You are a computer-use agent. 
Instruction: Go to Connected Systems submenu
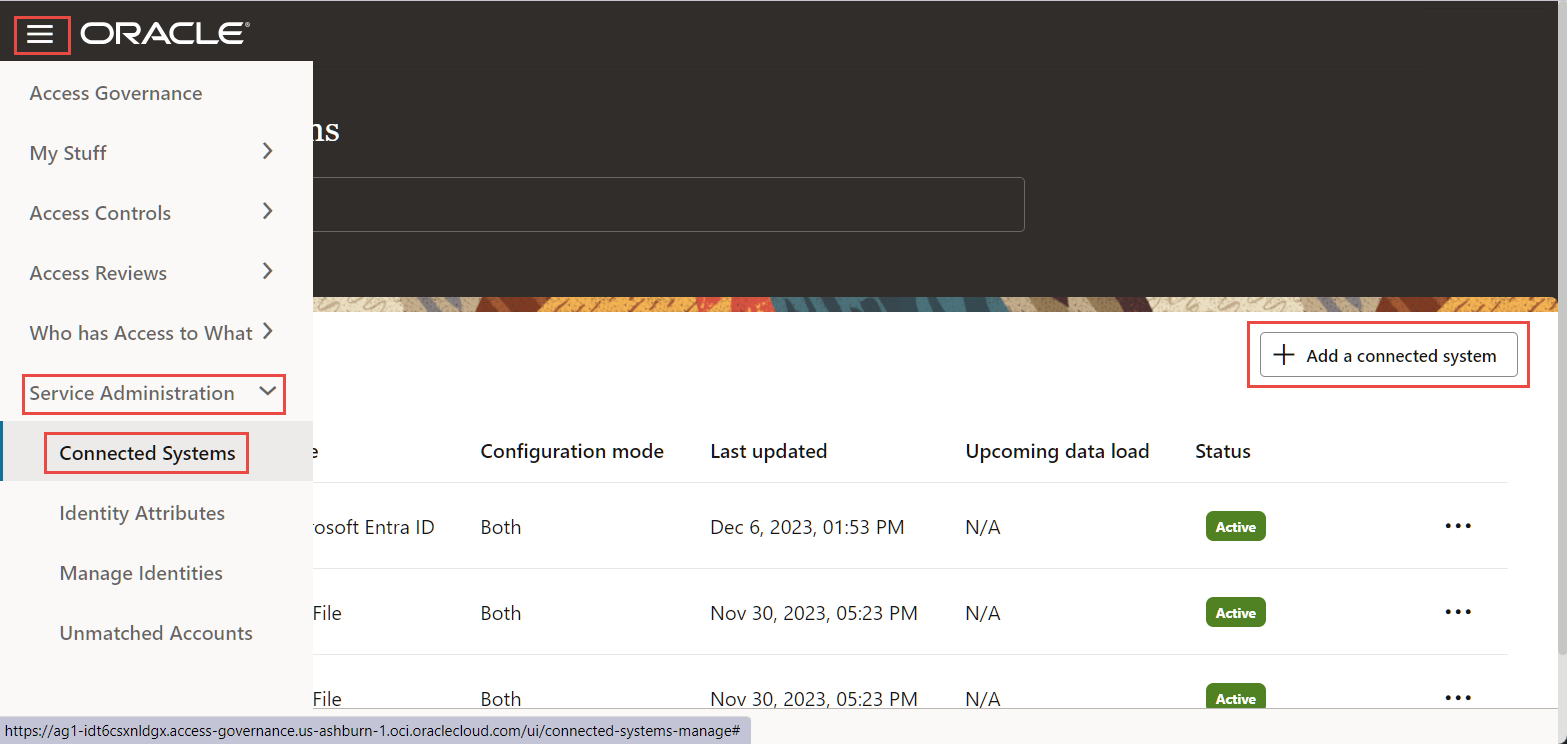(x=147, y=453)
